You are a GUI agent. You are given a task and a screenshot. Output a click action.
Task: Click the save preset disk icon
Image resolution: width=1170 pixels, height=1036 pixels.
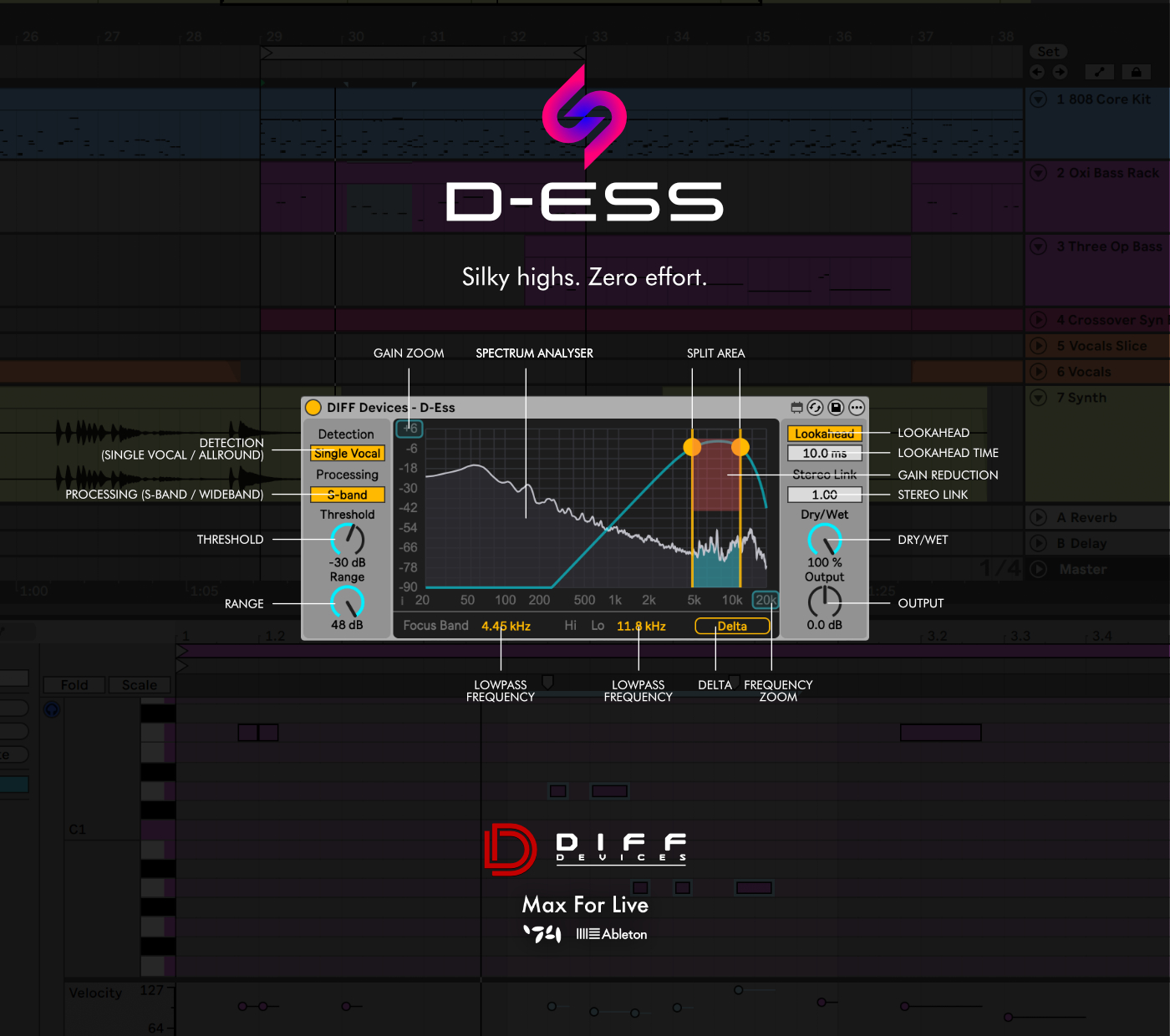coord(836,408)
